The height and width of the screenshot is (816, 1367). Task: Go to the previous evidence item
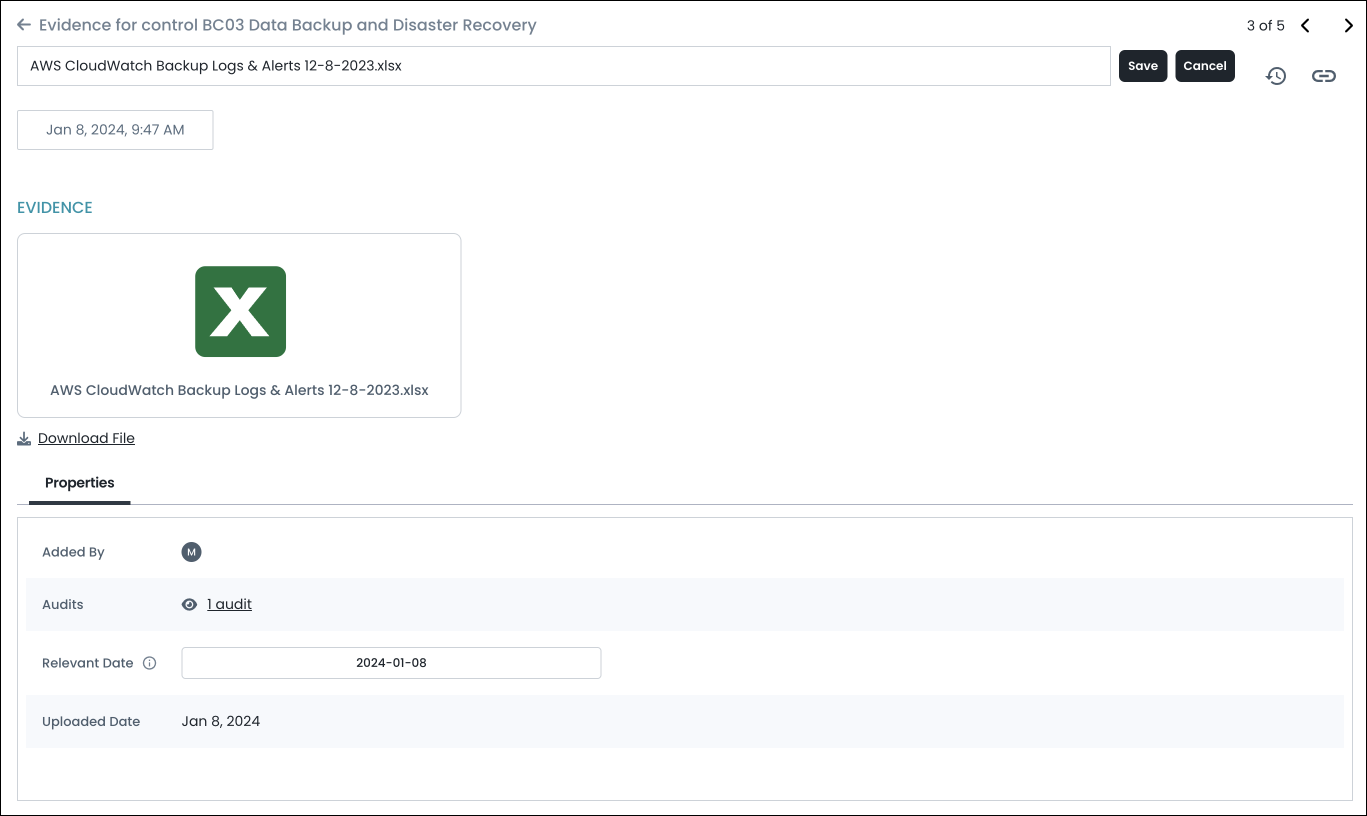tap(1305, 26)
